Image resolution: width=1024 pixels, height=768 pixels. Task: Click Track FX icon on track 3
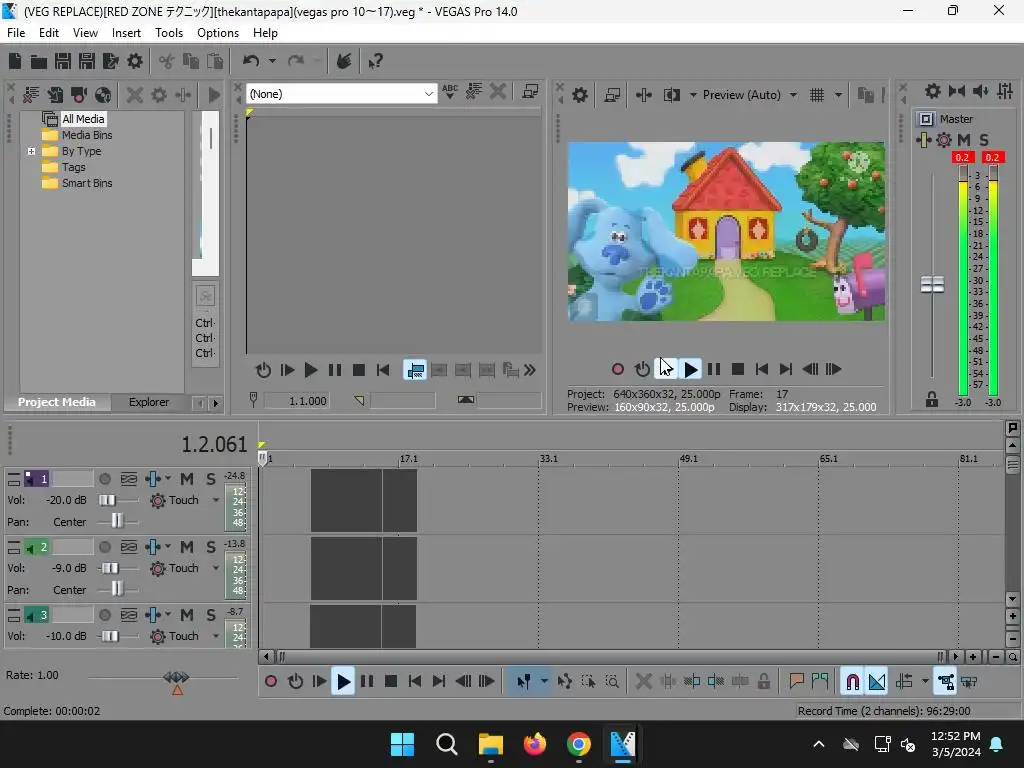[152, 615]
